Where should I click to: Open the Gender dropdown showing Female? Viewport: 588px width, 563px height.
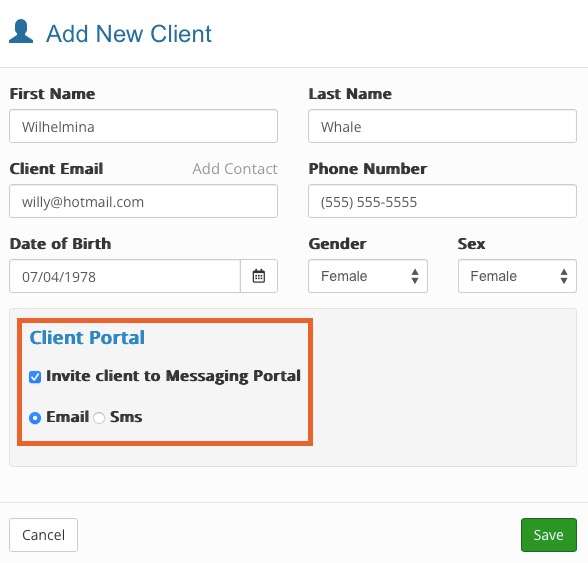368,276
